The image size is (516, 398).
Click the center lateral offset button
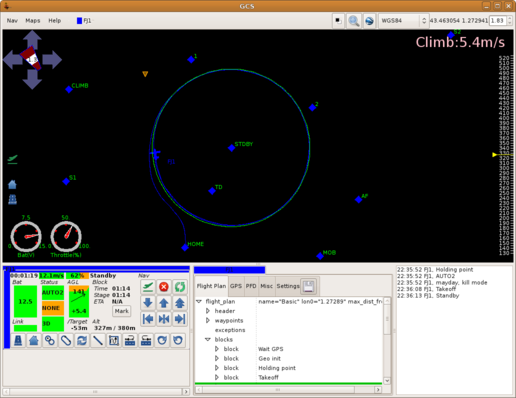pyautogui.click(x=164, y=319)
